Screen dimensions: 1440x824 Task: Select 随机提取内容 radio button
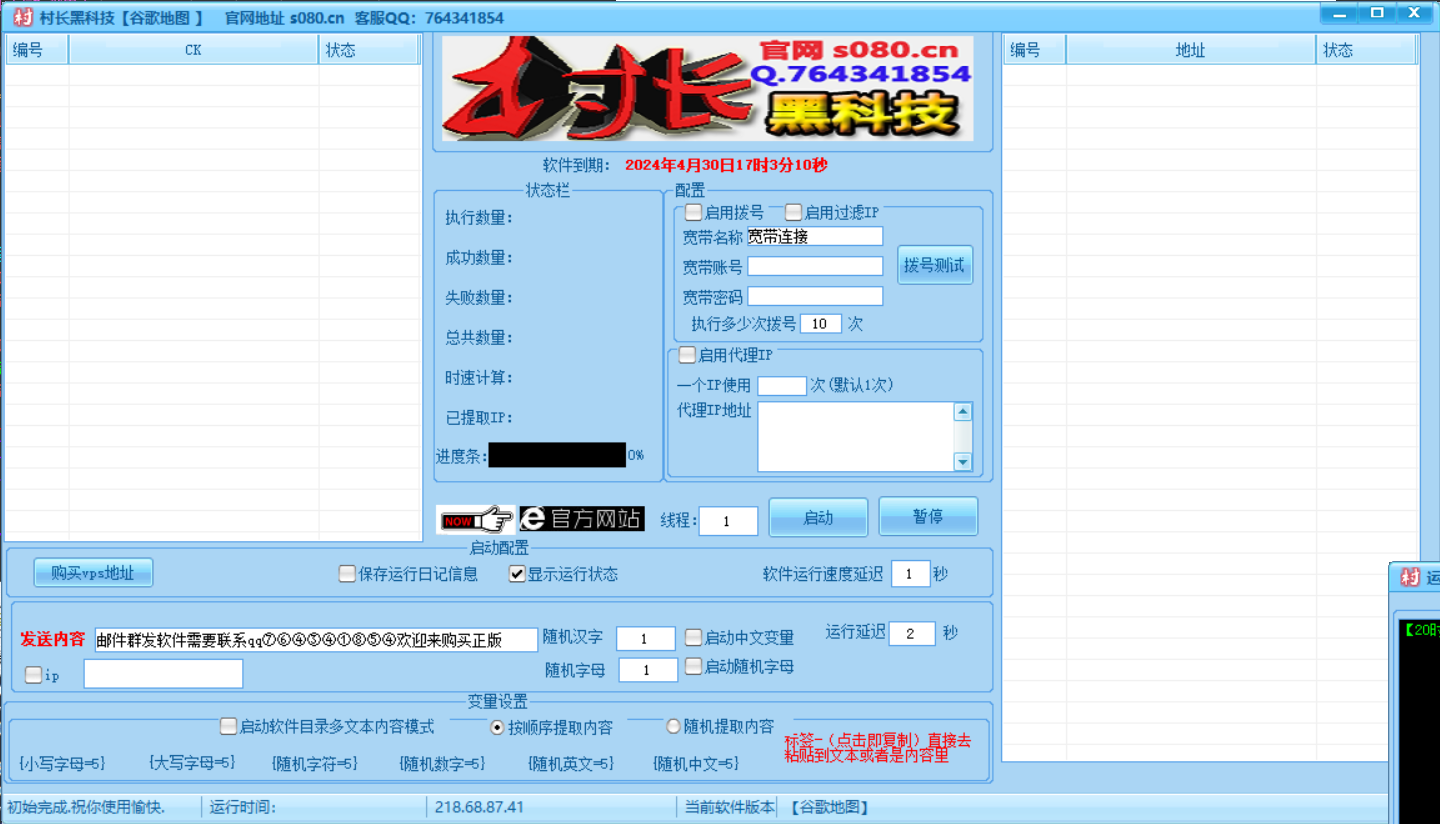pos(673,726)
